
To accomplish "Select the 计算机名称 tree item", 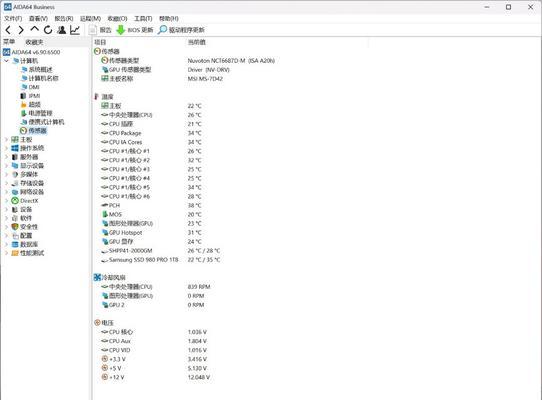I will 44,78.
